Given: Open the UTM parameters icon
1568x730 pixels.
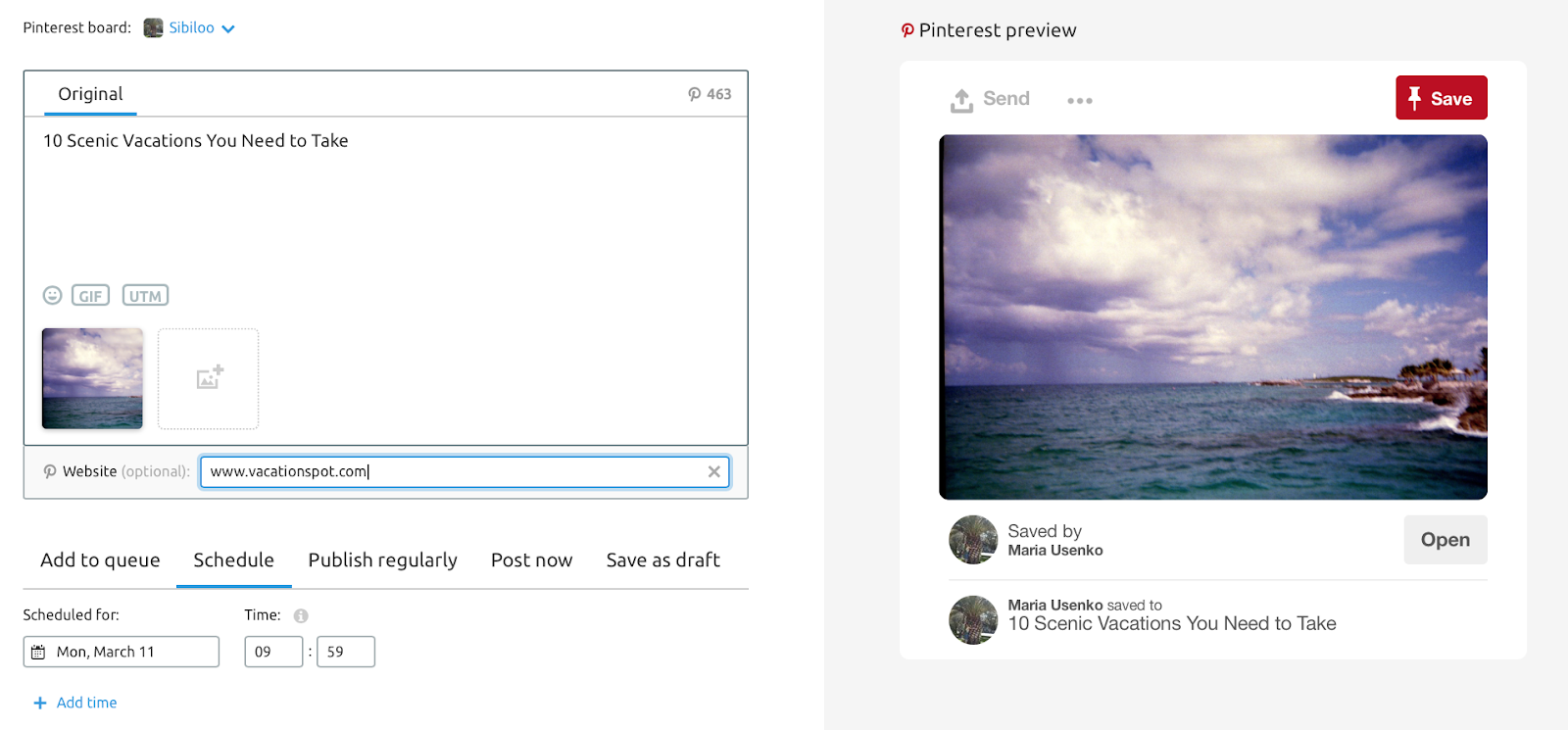Looking at the screenshot, I should 145,296.
